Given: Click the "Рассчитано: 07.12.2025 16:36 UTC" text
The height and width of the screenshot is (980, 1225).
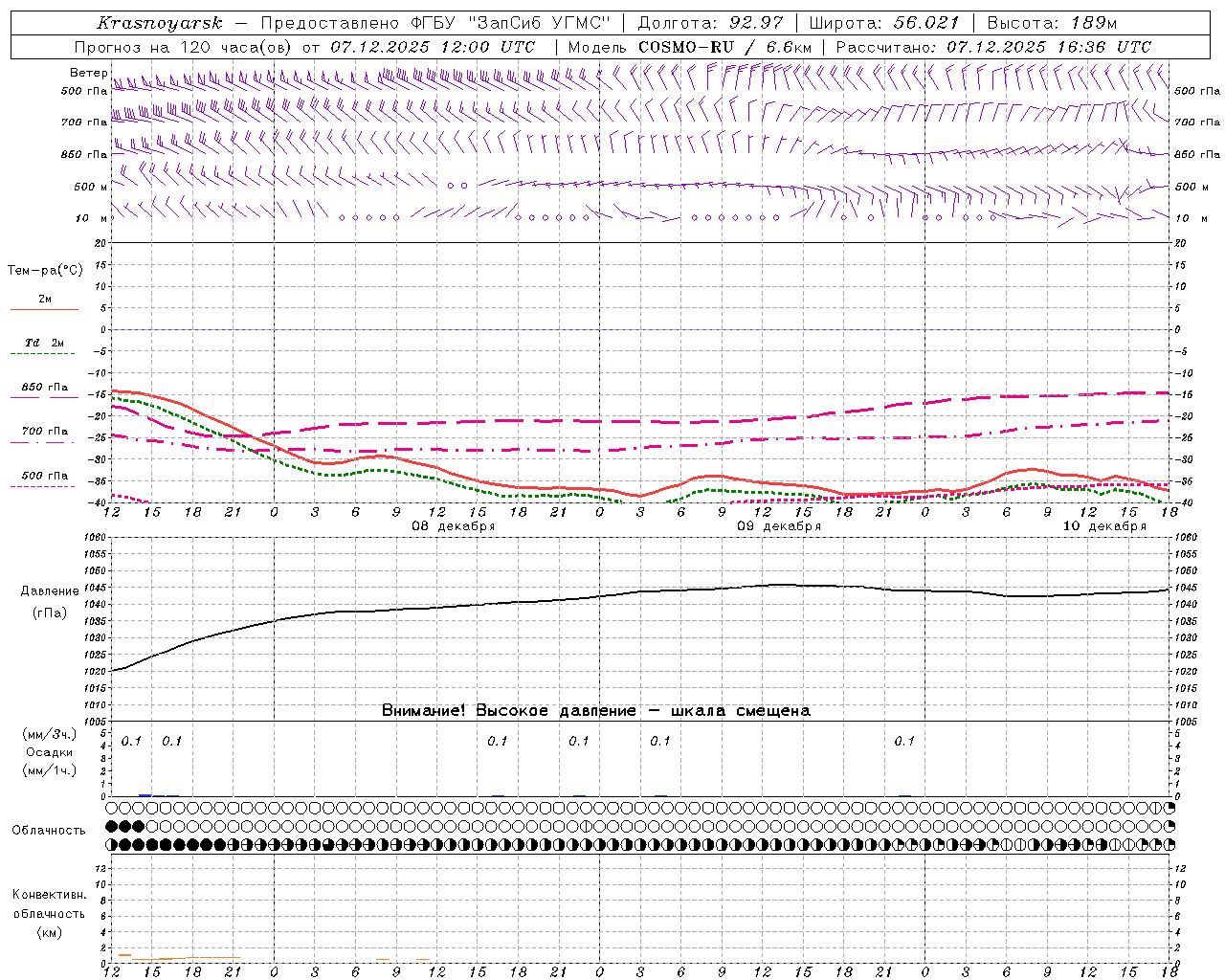Looking at the screenshot, I should tap(993, 47).
